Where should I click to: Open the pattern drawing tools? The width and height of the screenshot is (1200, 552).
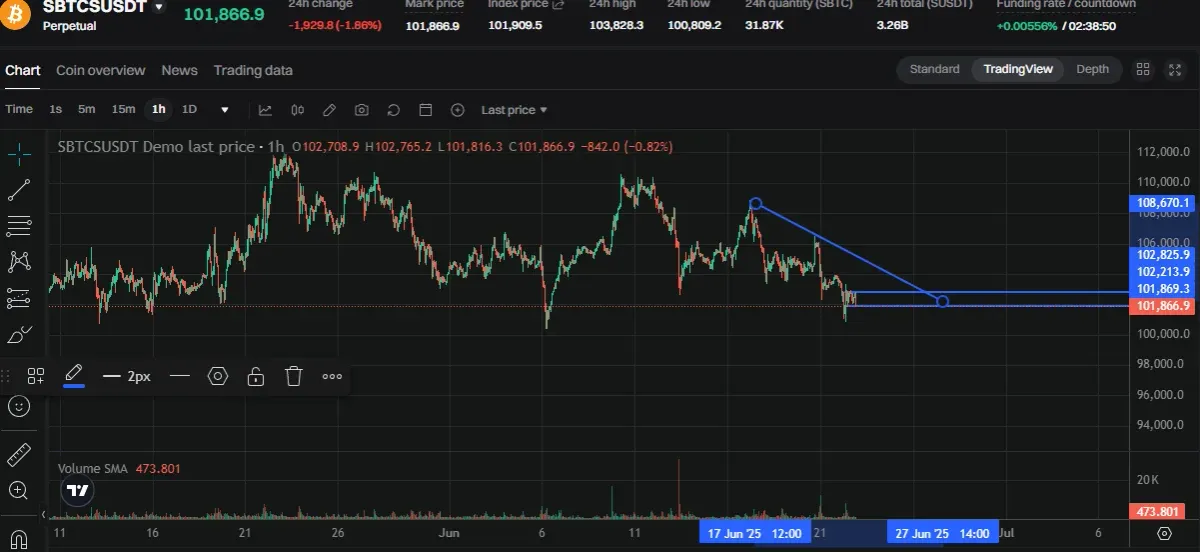(x=19, y=261)
